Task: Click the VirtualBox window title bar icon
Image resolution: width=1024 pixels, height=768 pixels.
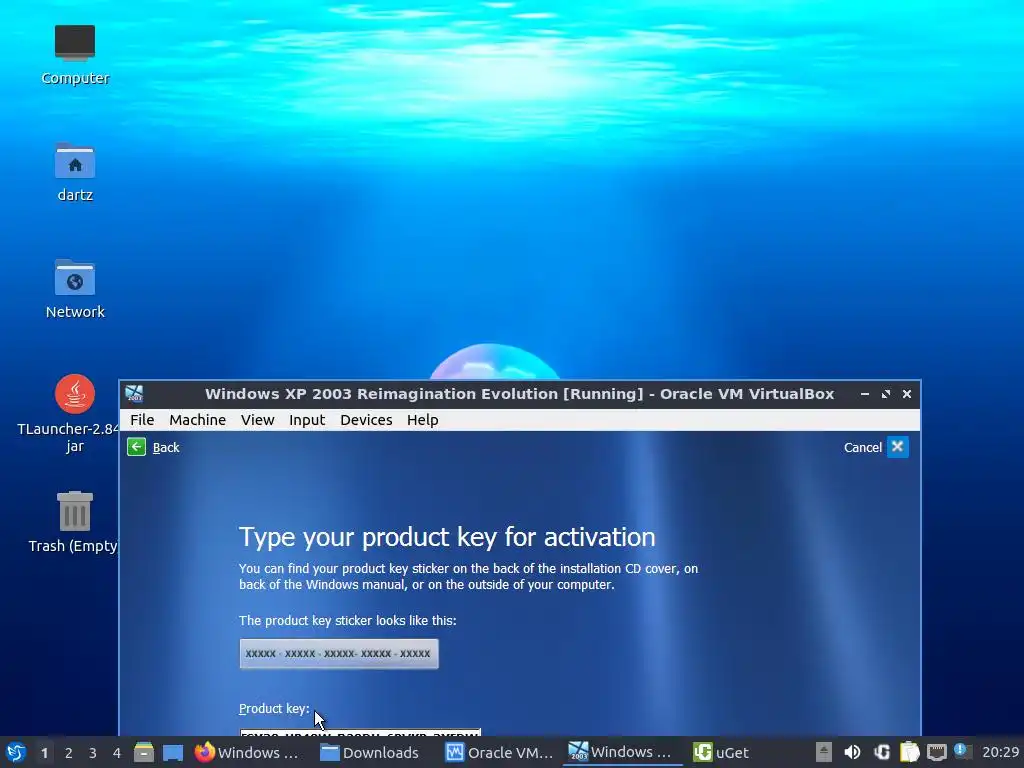Action: (x=135, y=394)
